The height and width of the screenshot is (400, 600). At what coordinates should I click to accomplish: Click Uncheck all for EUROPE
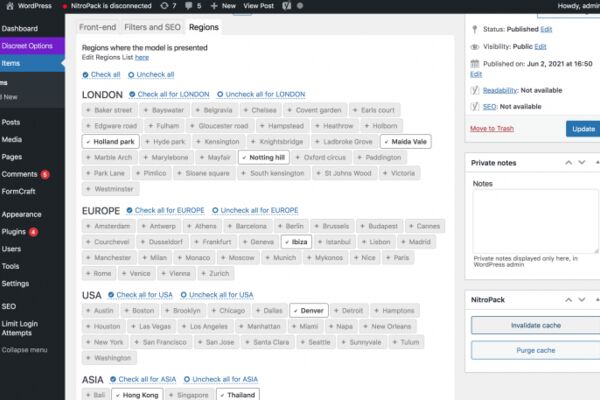point(255,211)
